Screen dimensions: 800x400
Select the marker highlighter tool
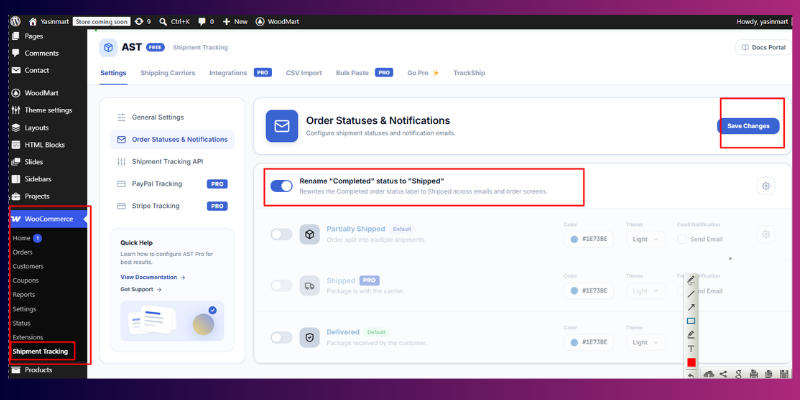[x=691, y=335]
